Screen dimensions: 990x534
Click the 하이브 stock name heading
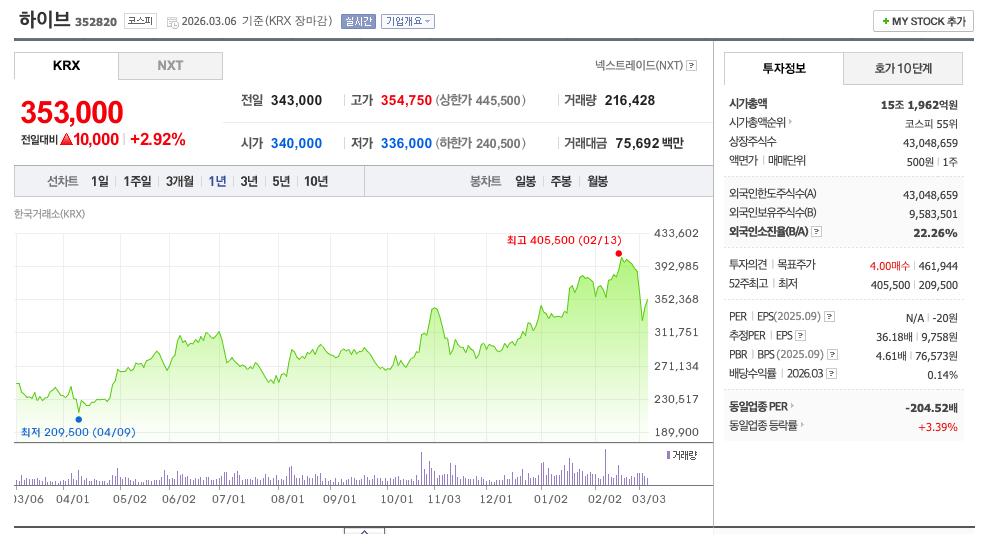pos(44,20)
